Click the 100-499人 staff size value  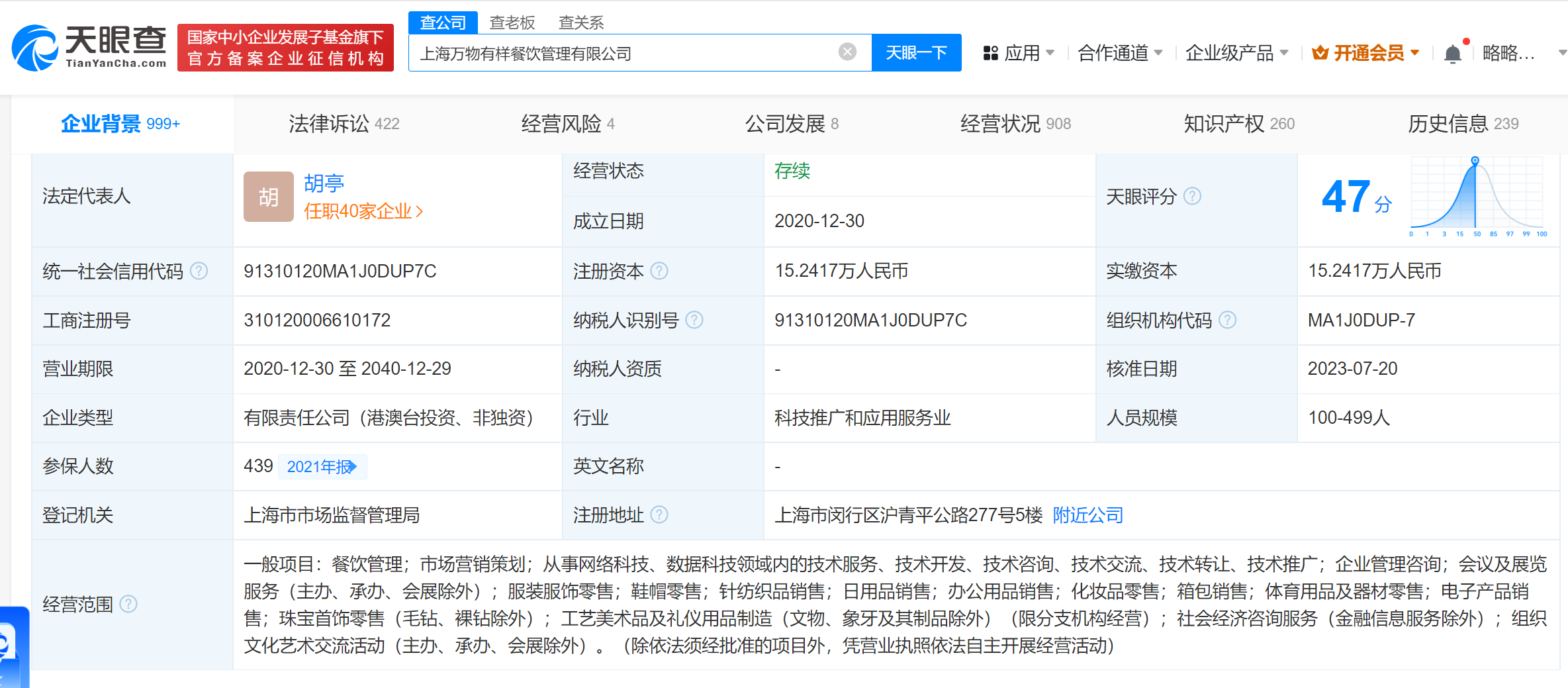[x=1349, y=418]
